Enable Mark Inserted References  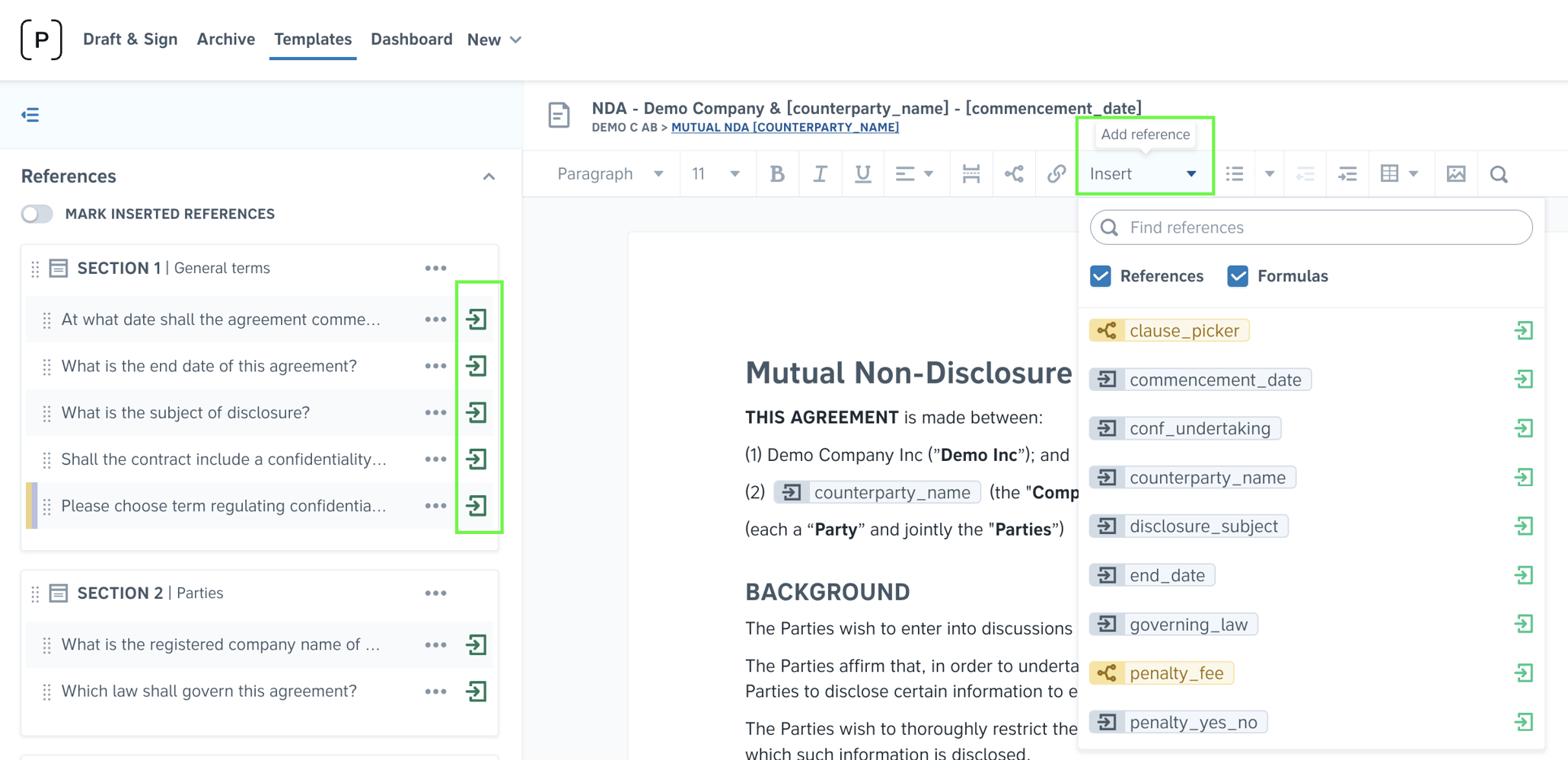tap(36, 214)
